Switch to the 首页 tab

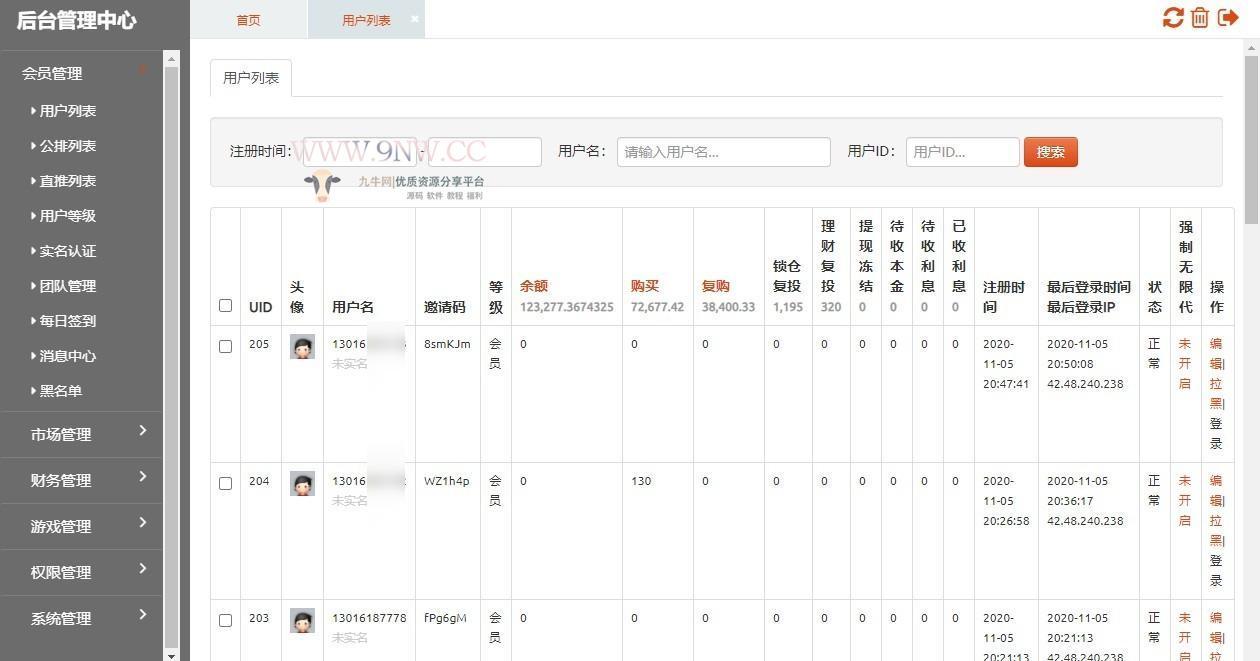pyautogui.click(x=248, y=20)
